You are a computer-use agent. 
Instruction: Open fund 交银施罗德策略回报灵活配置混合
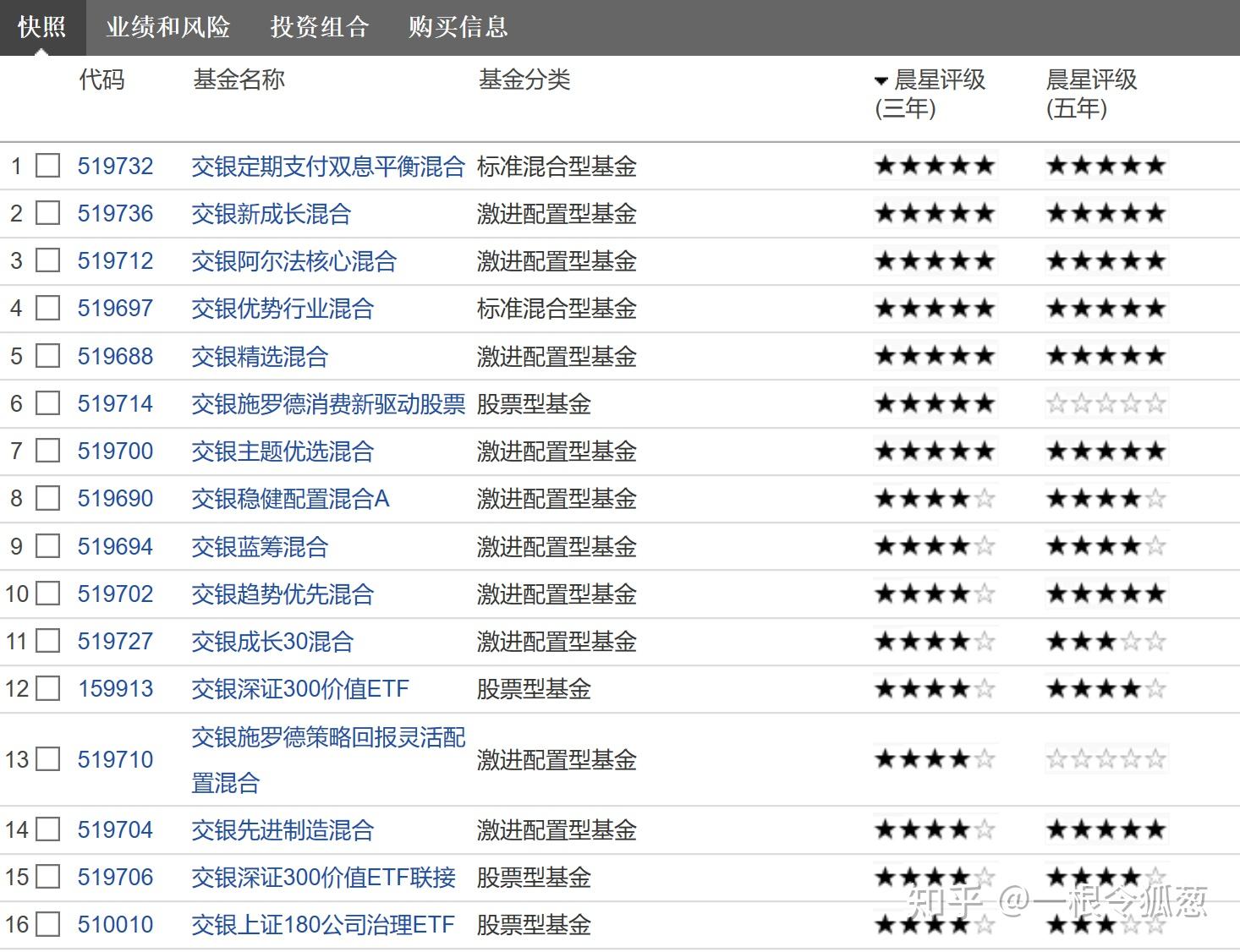pos(328,759)
